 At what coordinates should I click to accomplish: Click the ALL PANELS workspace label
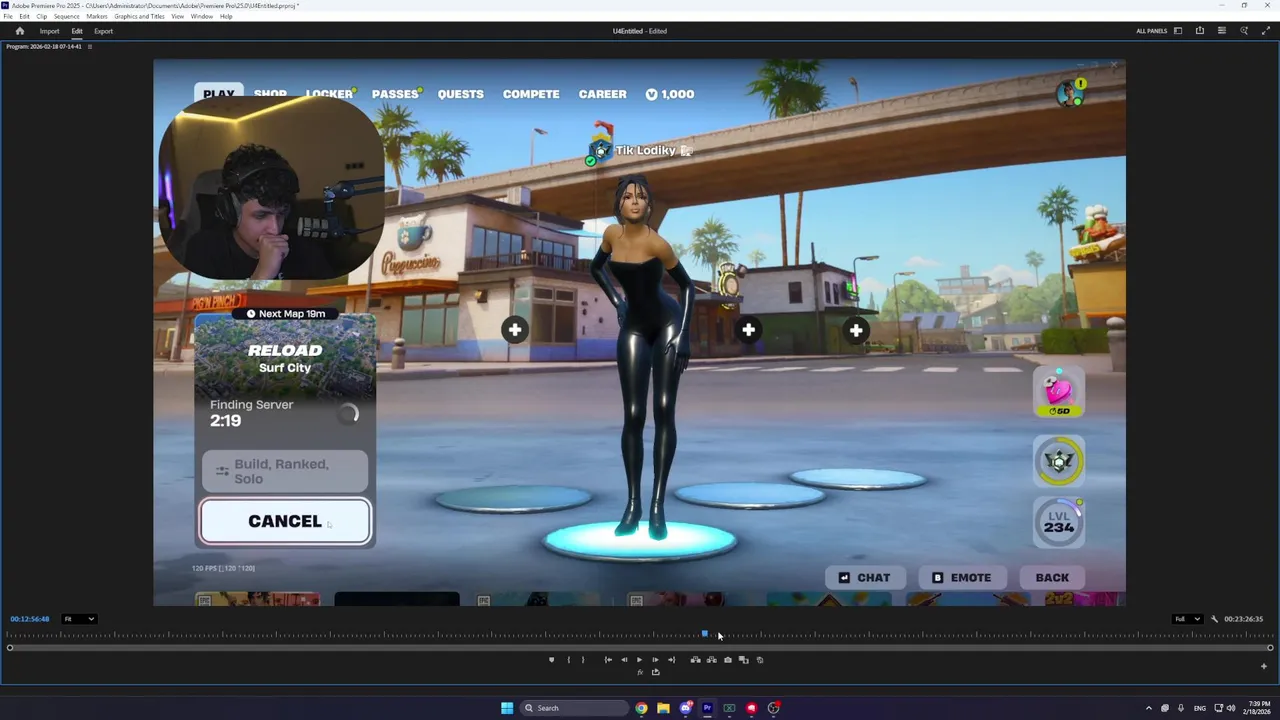(1151, 31)
